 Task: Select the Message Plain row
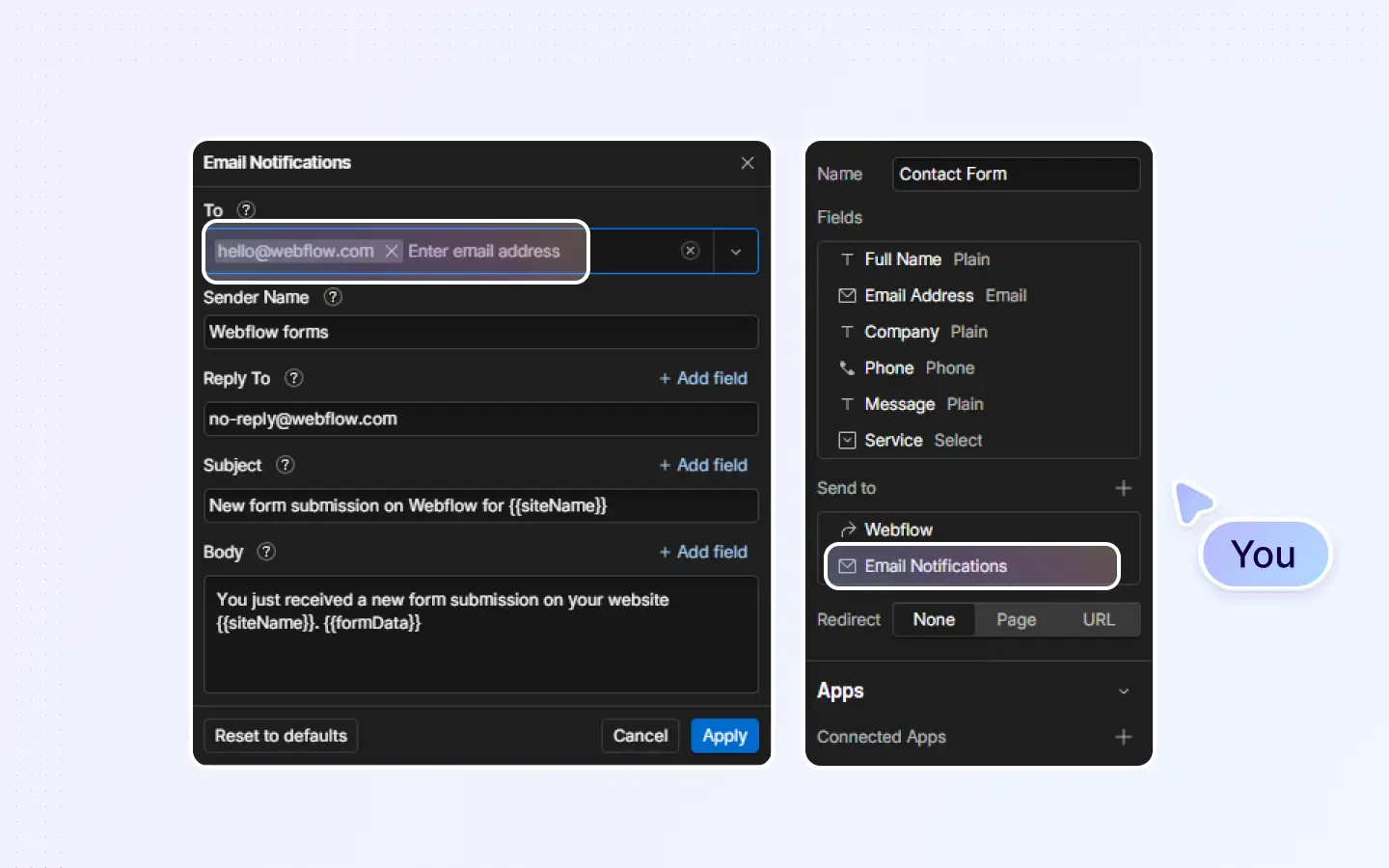pyautogui.click(x=979, y=404)
